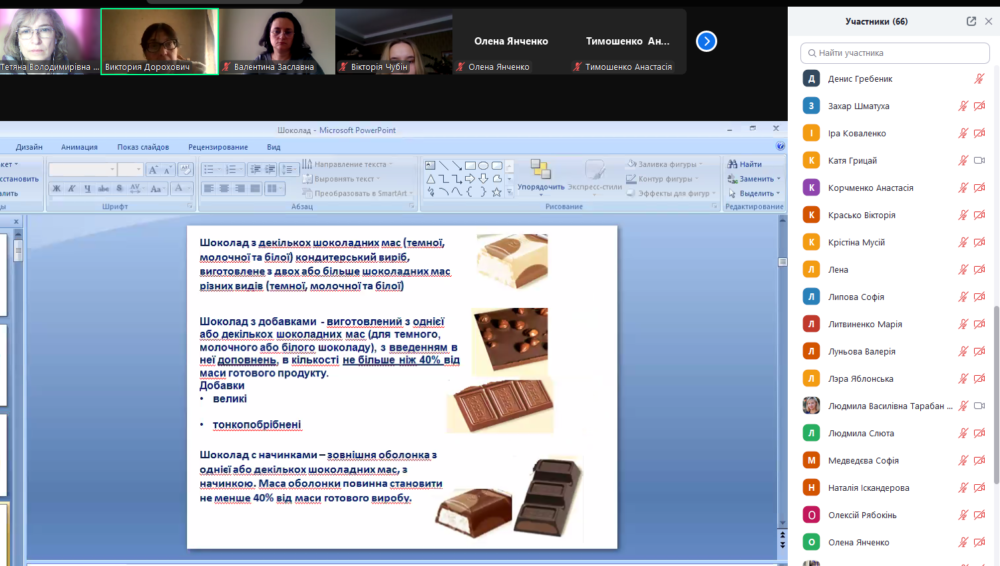The width and height of the screenshot is (1000, 566).
Task: Click the Выделить button
Action: [754, 193]
